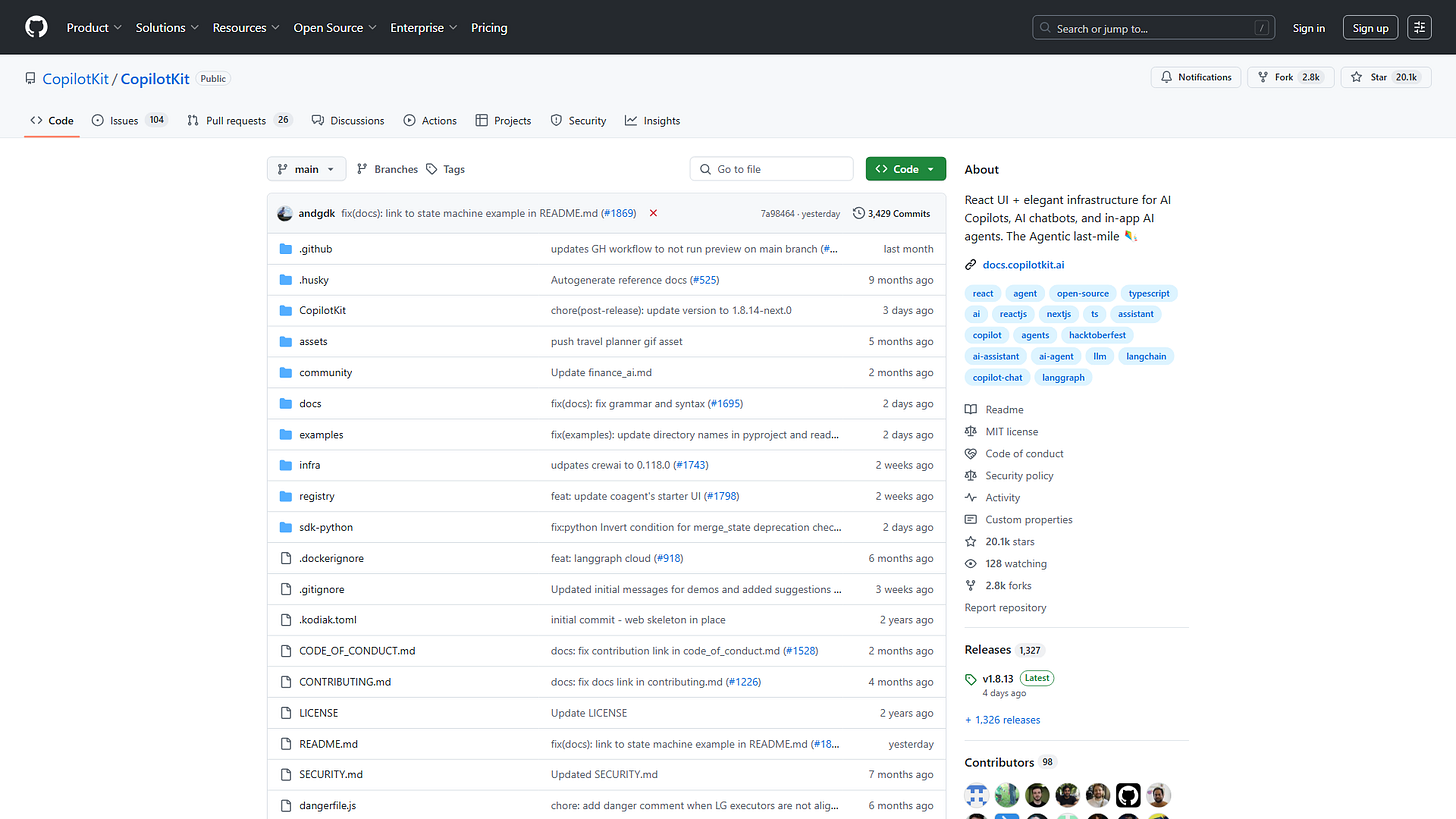The image size is (1456, 819).
Task: Open the dangerfile.js file
Action: tap(327, 806)
